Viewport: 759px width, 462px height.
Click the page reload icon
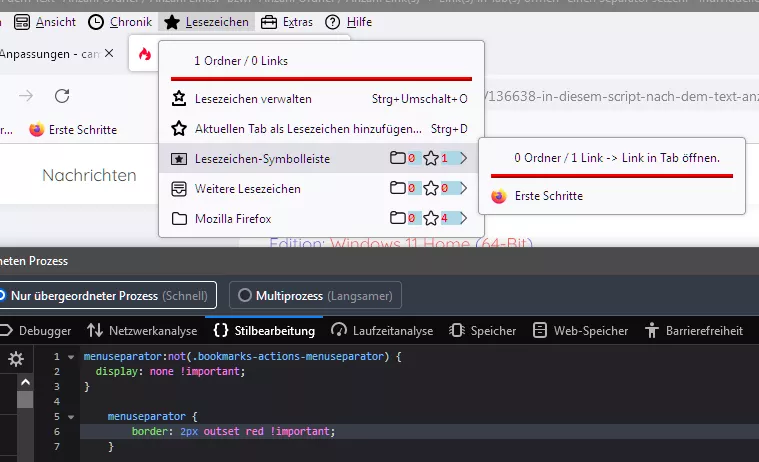[x=62, y=96]
